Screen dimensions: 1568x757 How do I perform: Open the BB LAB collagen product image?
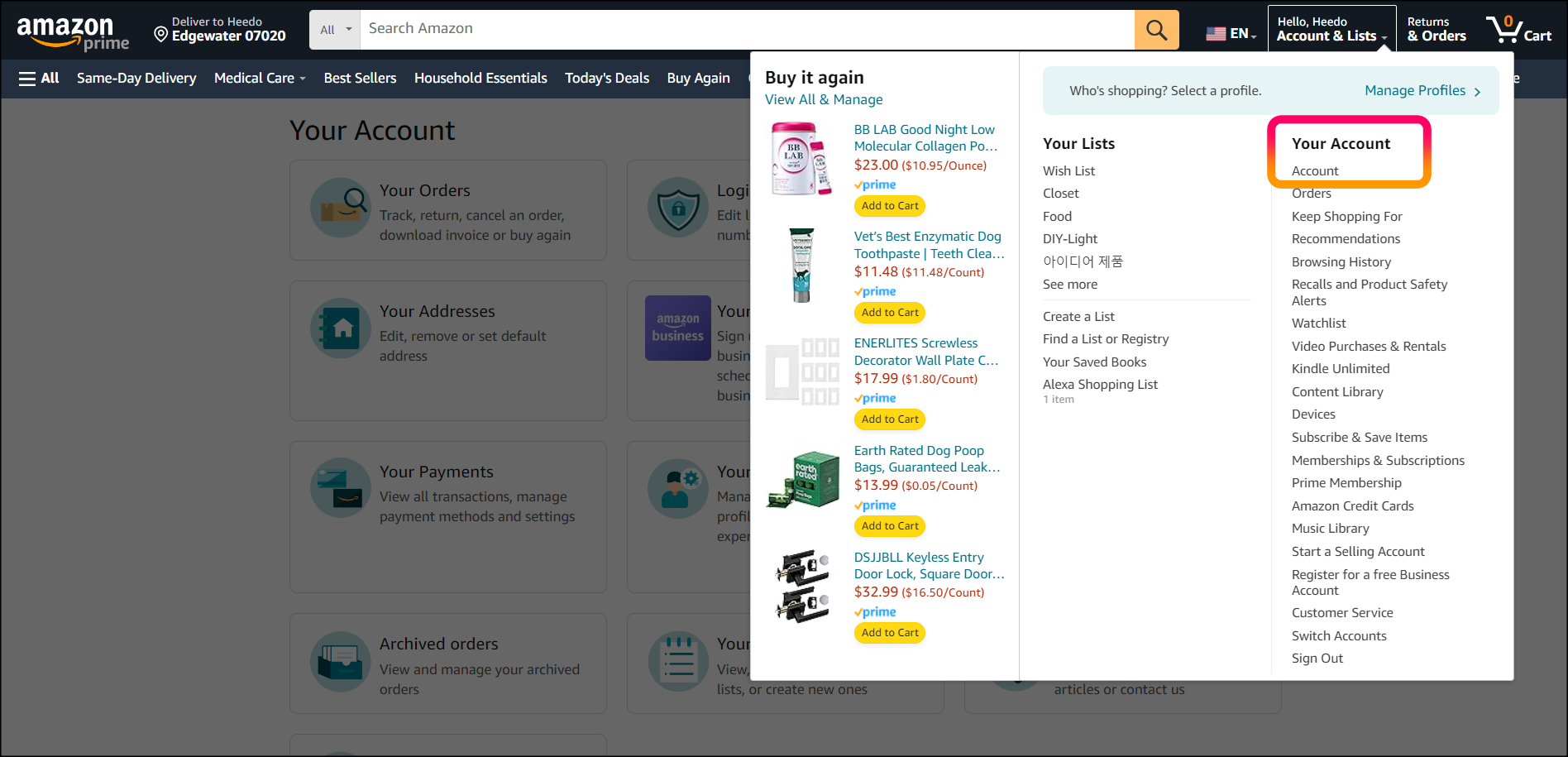[801, 159]
